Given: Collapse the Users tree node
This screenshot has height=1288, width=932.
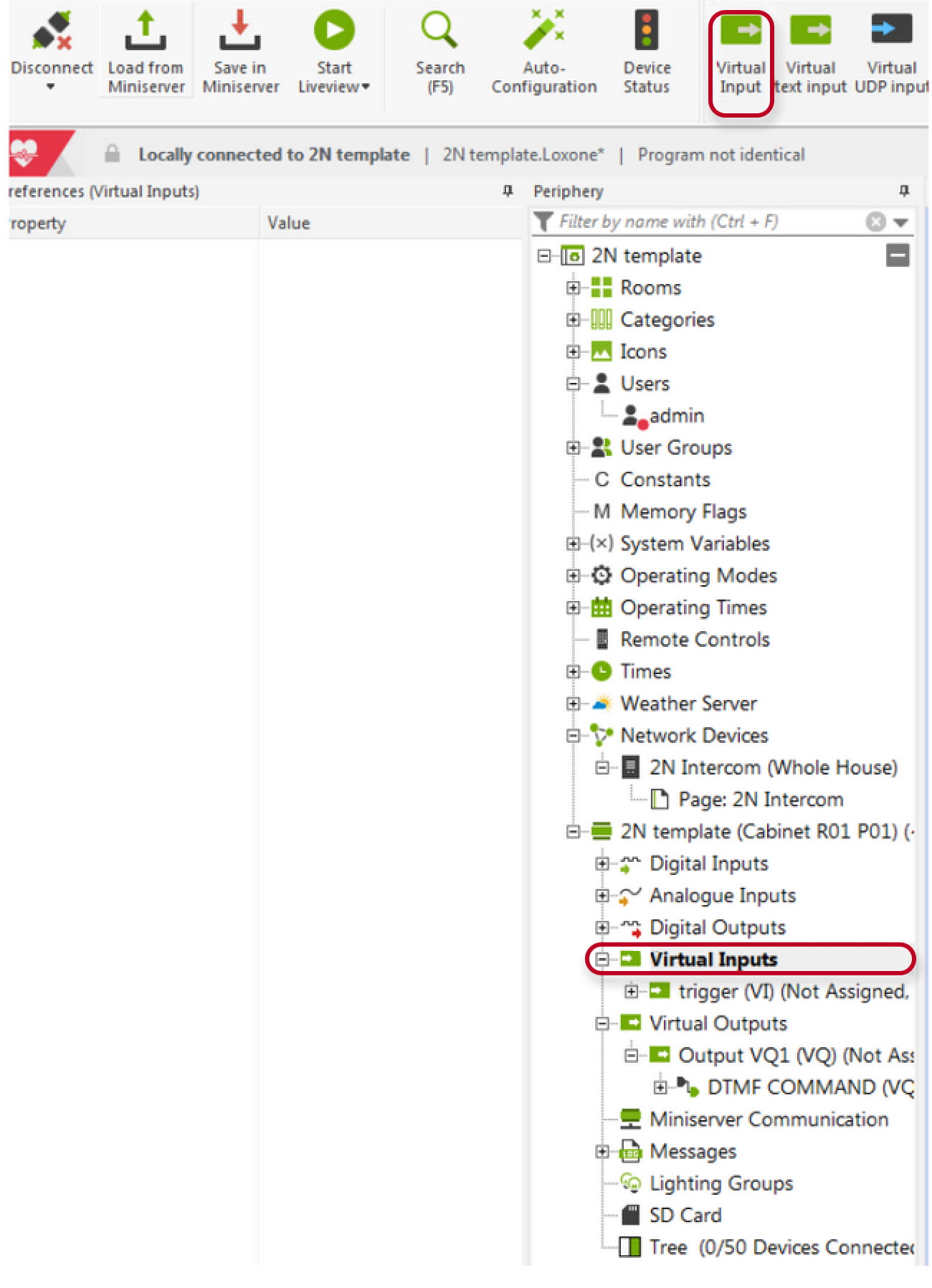Looking at the screenshot, I should [572, 384].
